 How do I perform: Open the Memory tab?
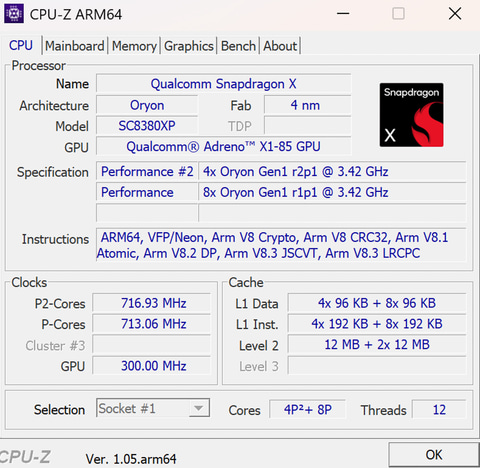coord(134,46)
